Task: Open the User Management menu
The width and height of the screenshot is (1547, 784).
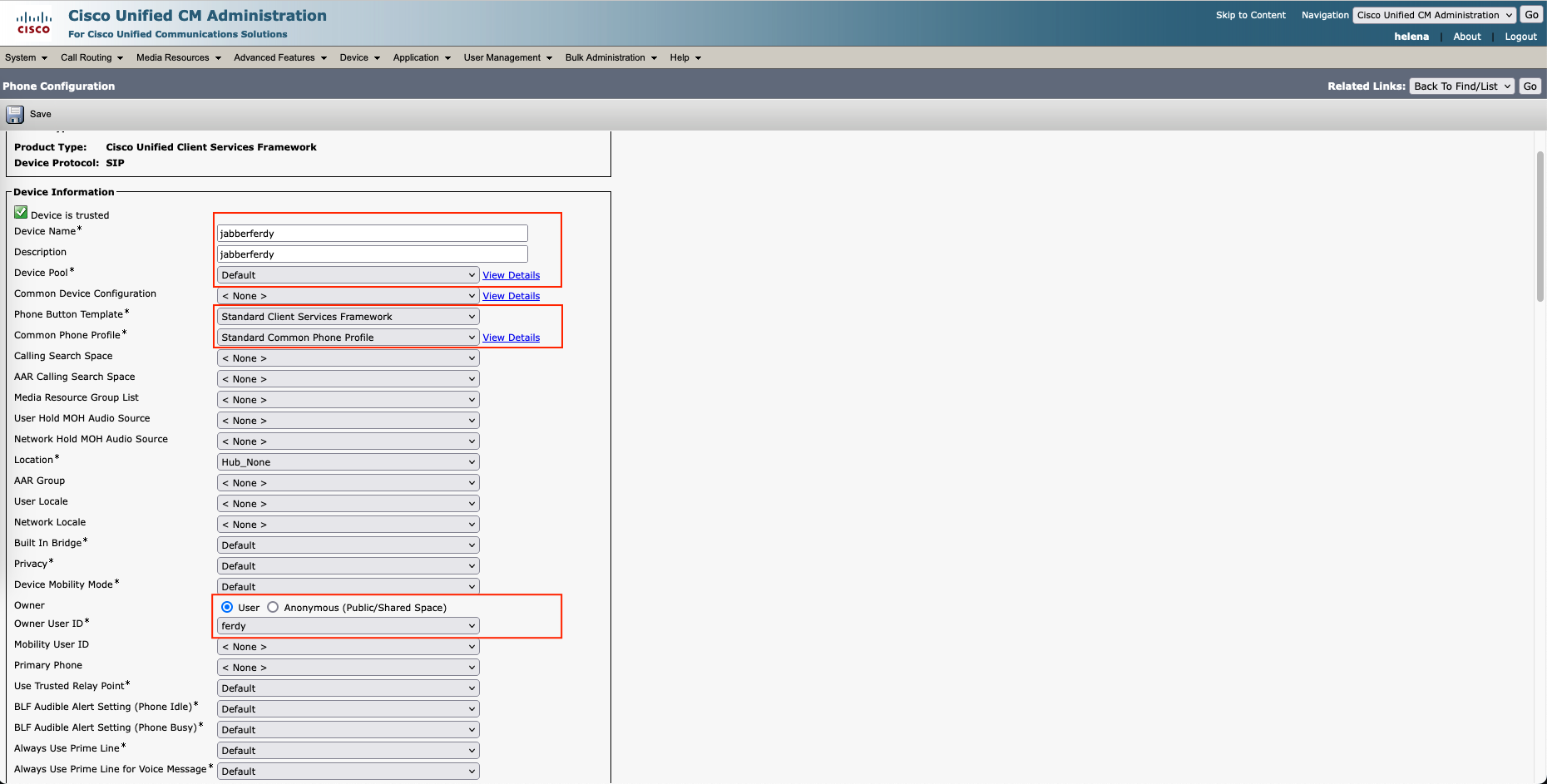Action: pyautogui.click(x=507, y=57)
